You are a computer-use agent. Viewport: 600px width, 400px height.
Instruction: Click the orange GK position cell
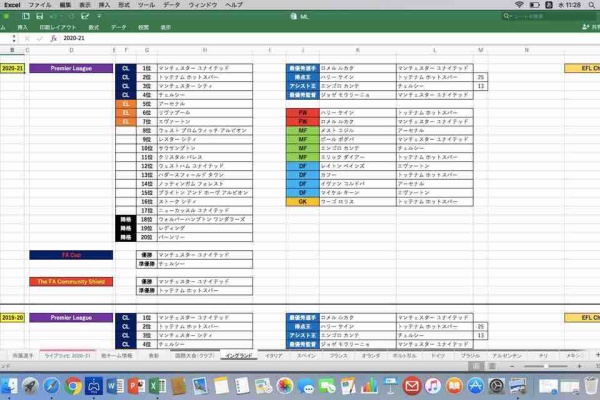tap(303, 201)
